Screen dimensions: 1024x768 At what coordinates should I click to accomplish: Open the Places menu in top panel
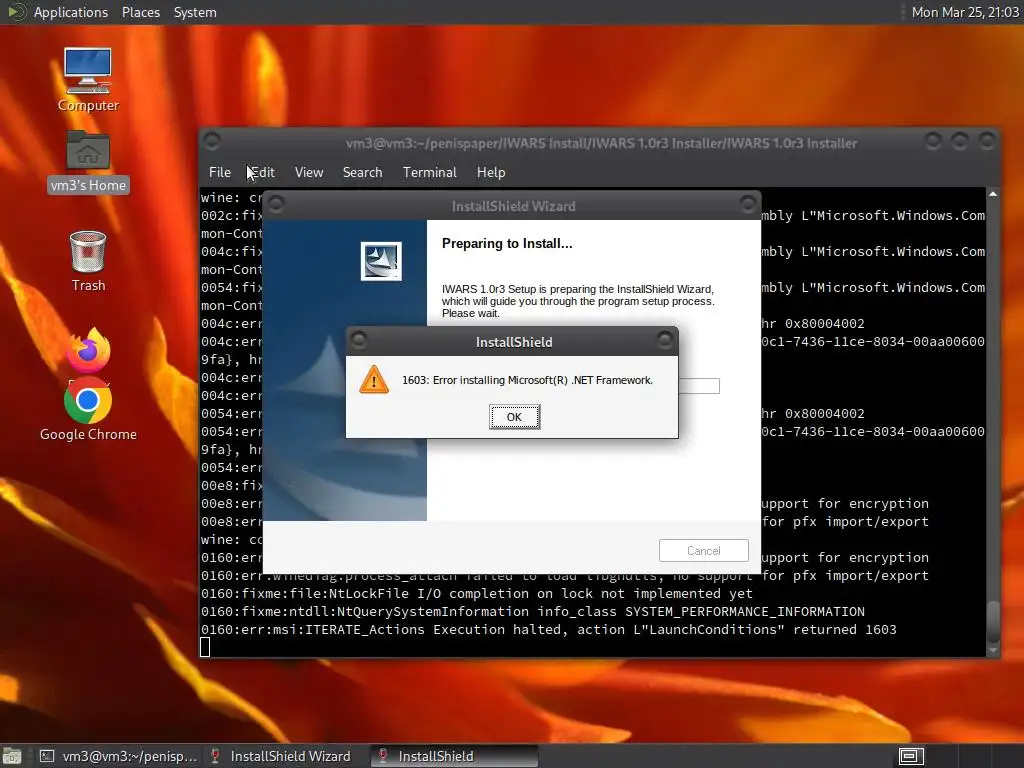tap(141, 12)
